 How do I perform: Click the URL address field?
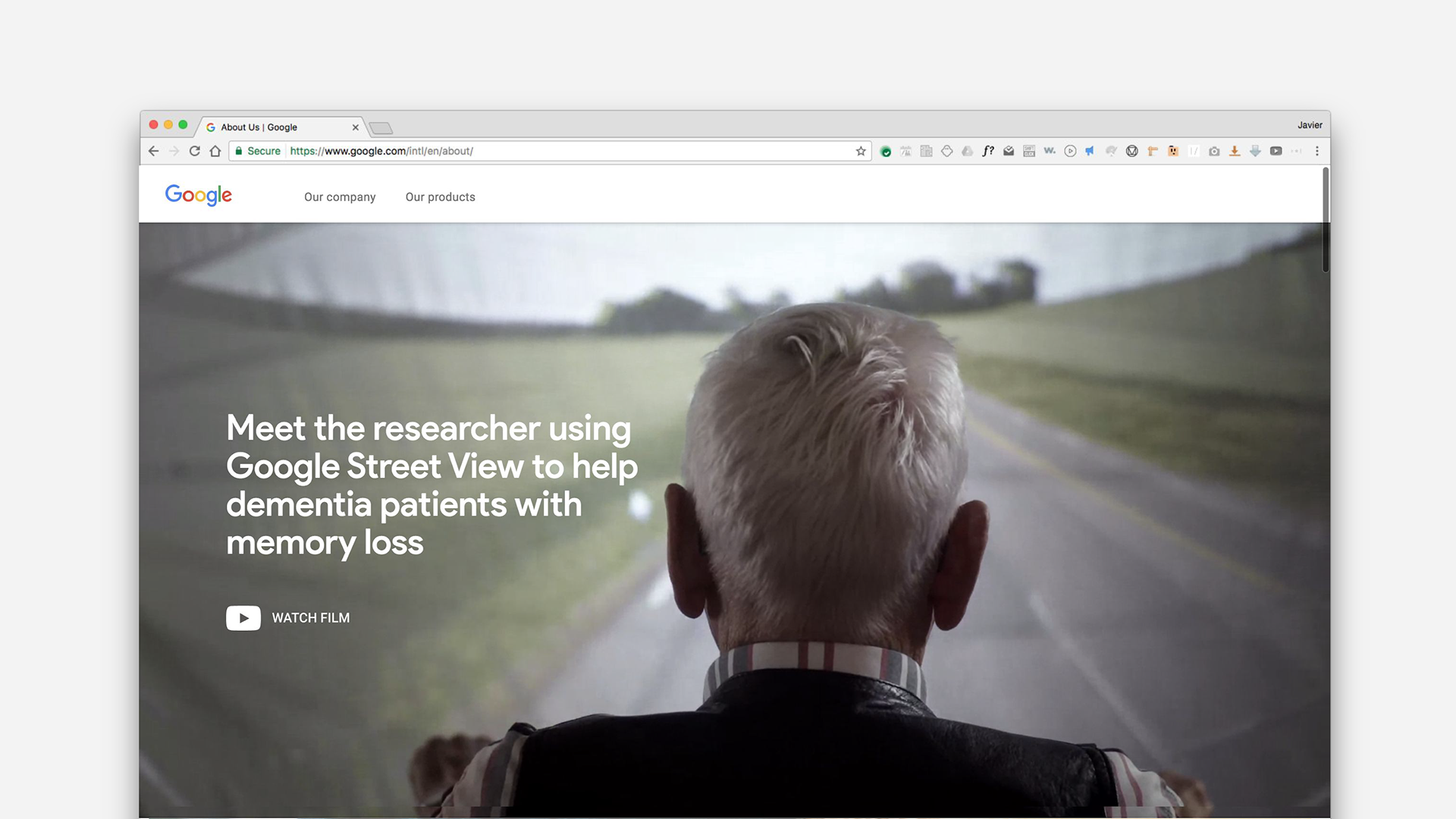point(569,151)
